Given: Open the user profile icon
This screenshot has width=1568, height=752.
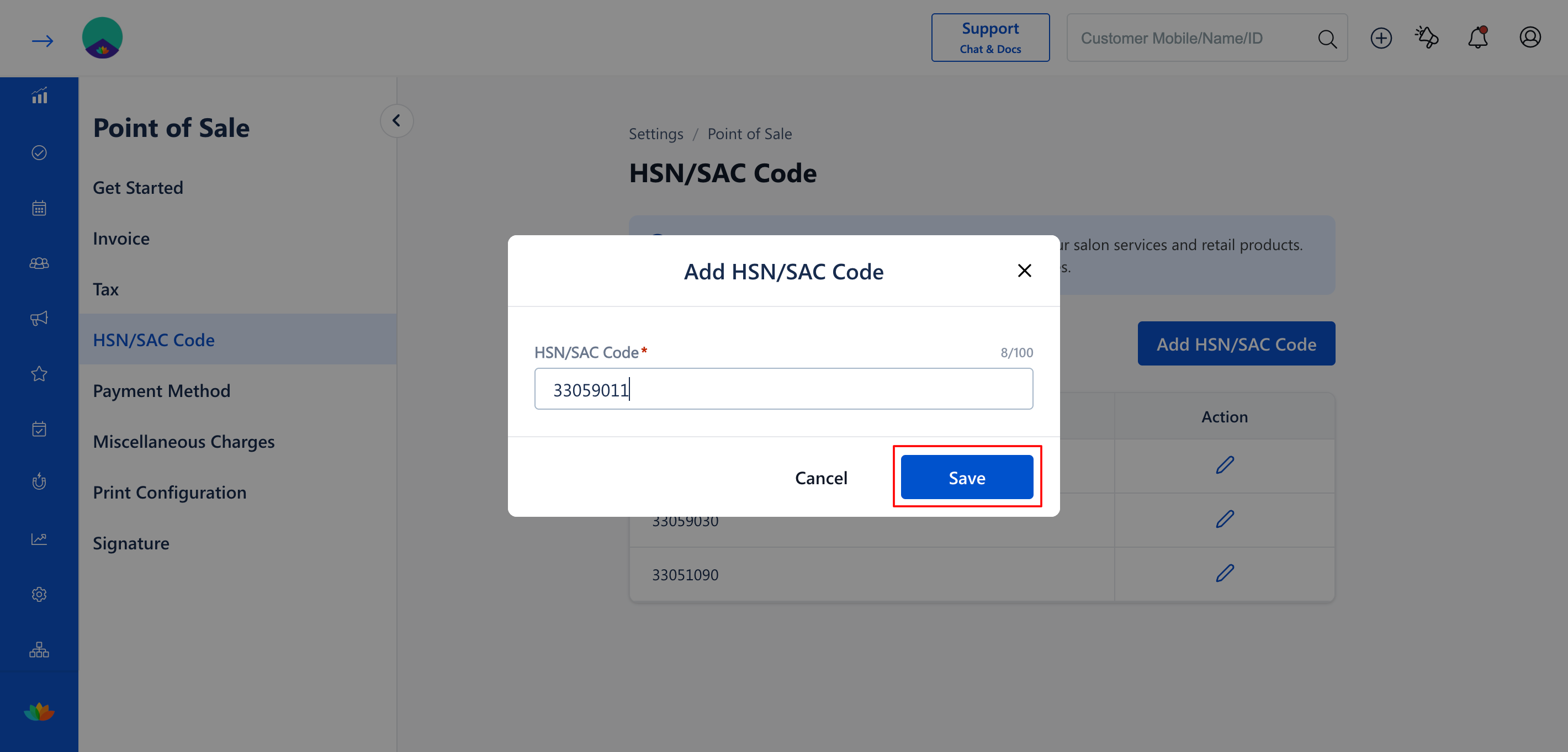Looking at the screenshot, I should 1530,38.
